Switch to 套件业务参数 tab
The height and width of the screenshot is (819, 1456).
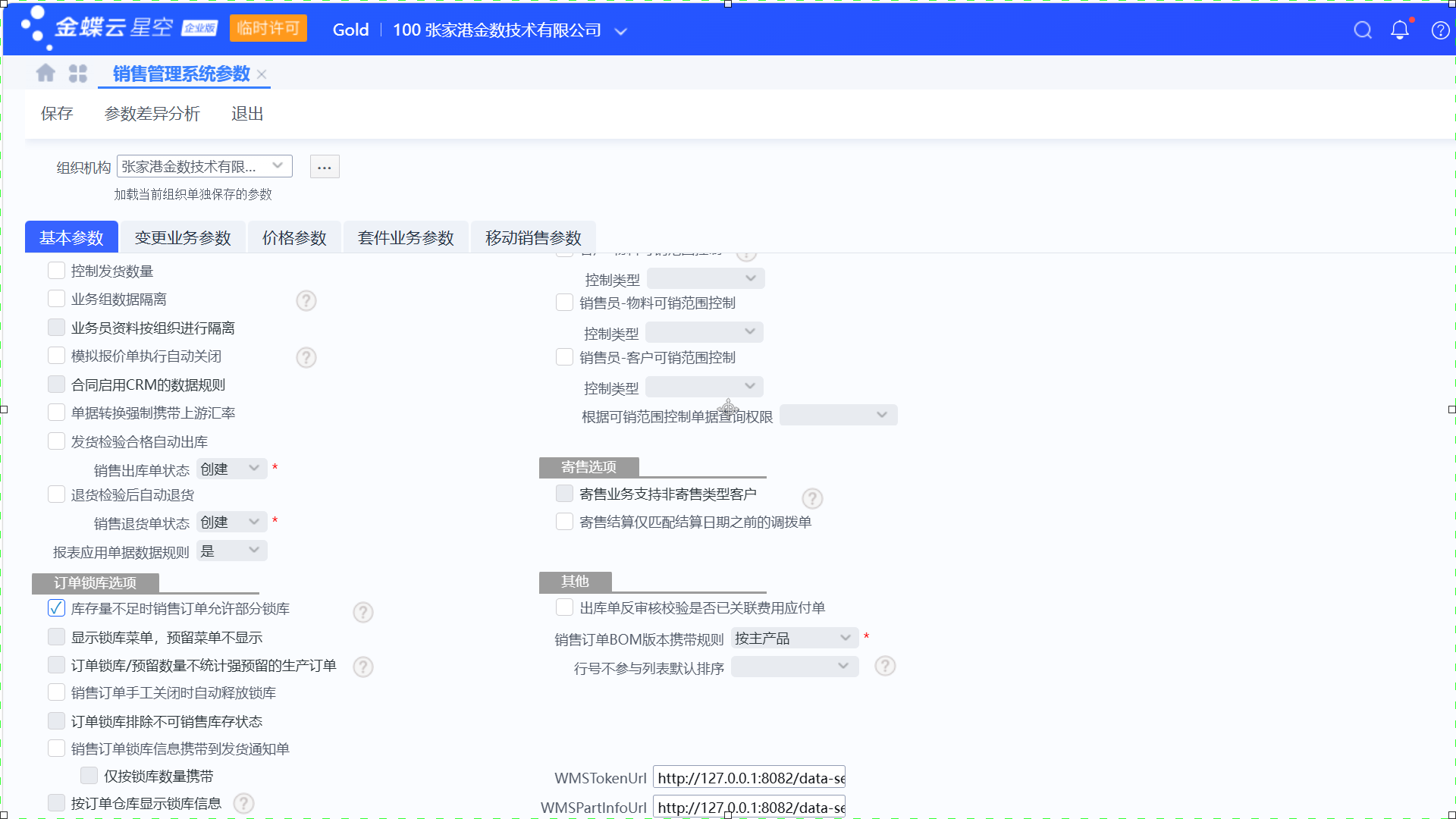[x=406, y=238]
